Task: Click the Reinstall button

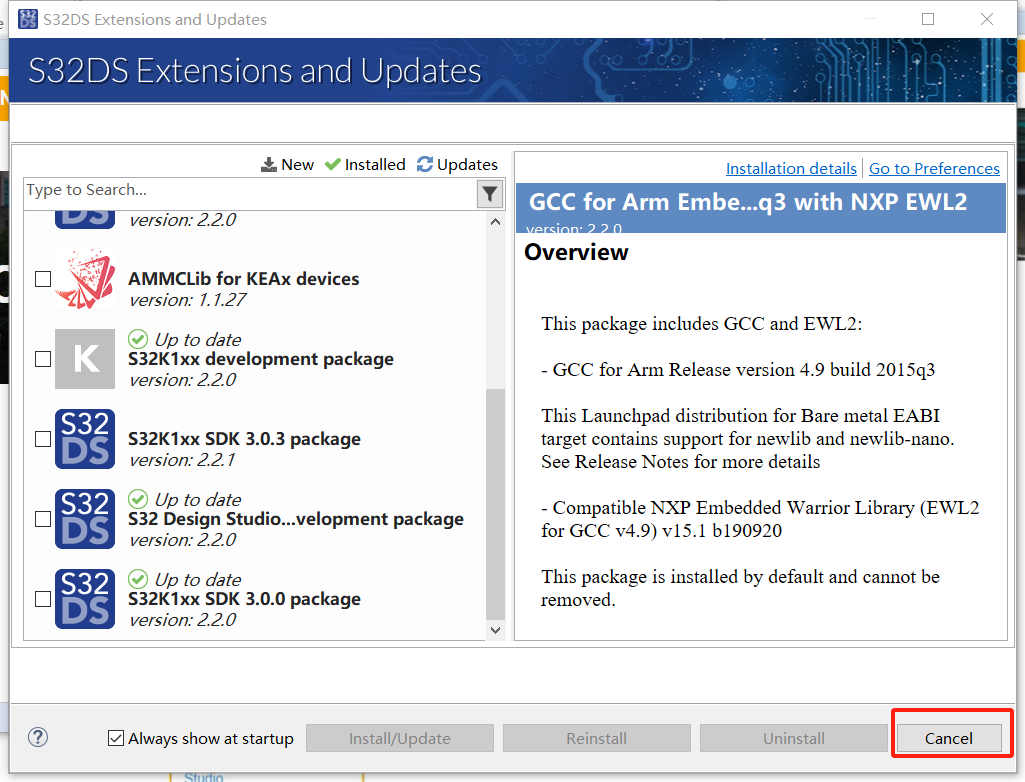Action: [596, 738]
